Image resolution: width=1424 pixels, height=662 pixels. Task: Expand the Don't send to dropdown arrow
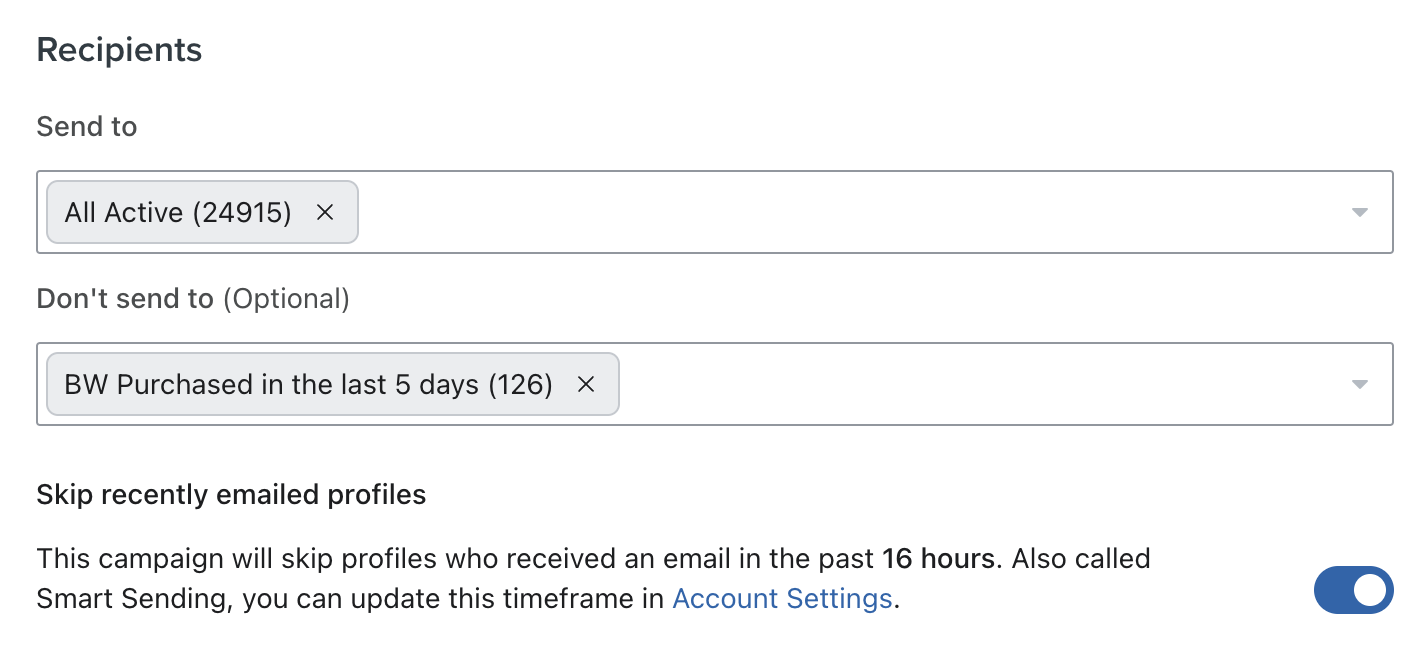tap(1359, 384)
